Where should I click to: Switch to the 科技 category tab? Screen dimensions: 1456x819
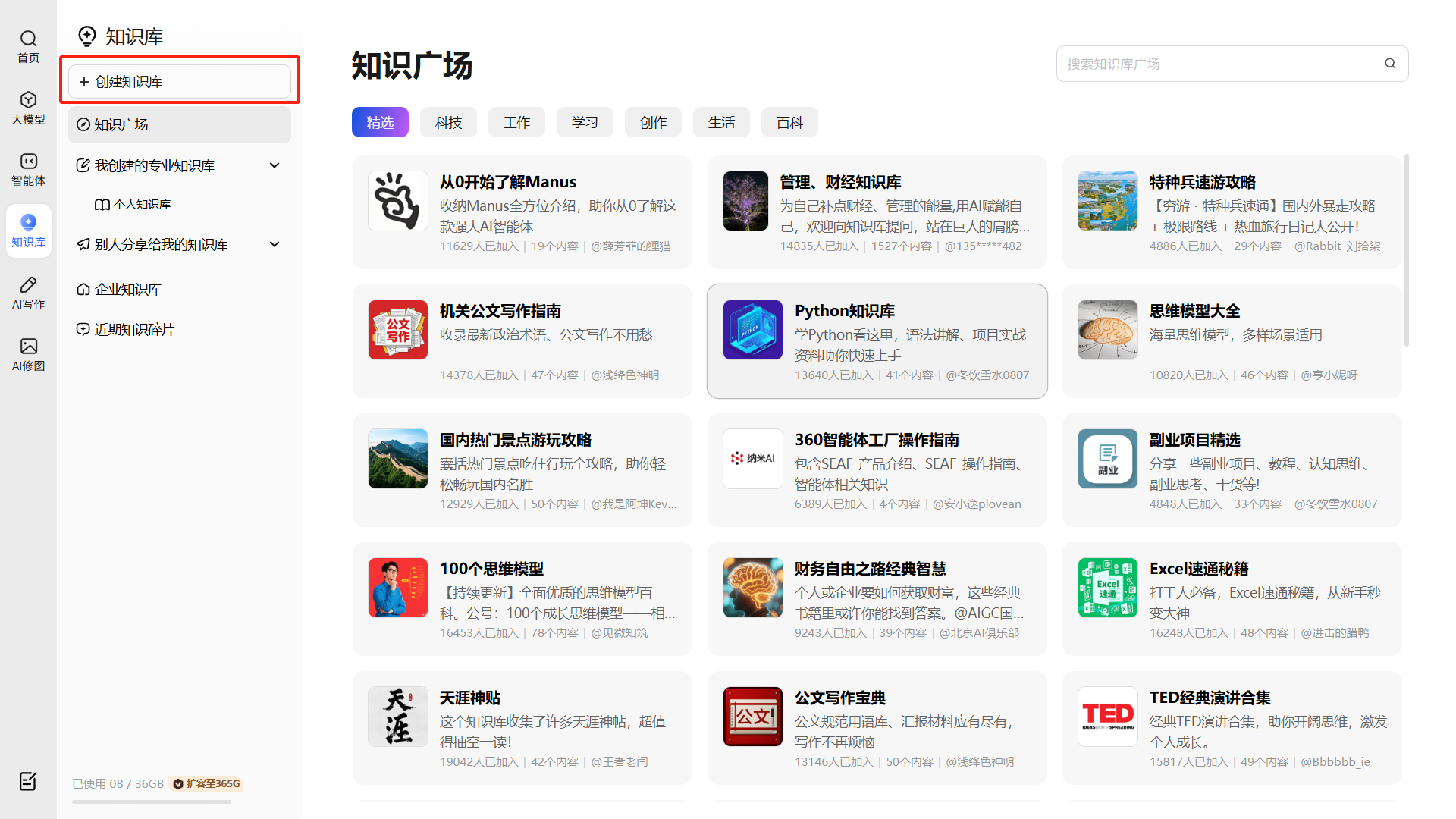pos(448,123)
